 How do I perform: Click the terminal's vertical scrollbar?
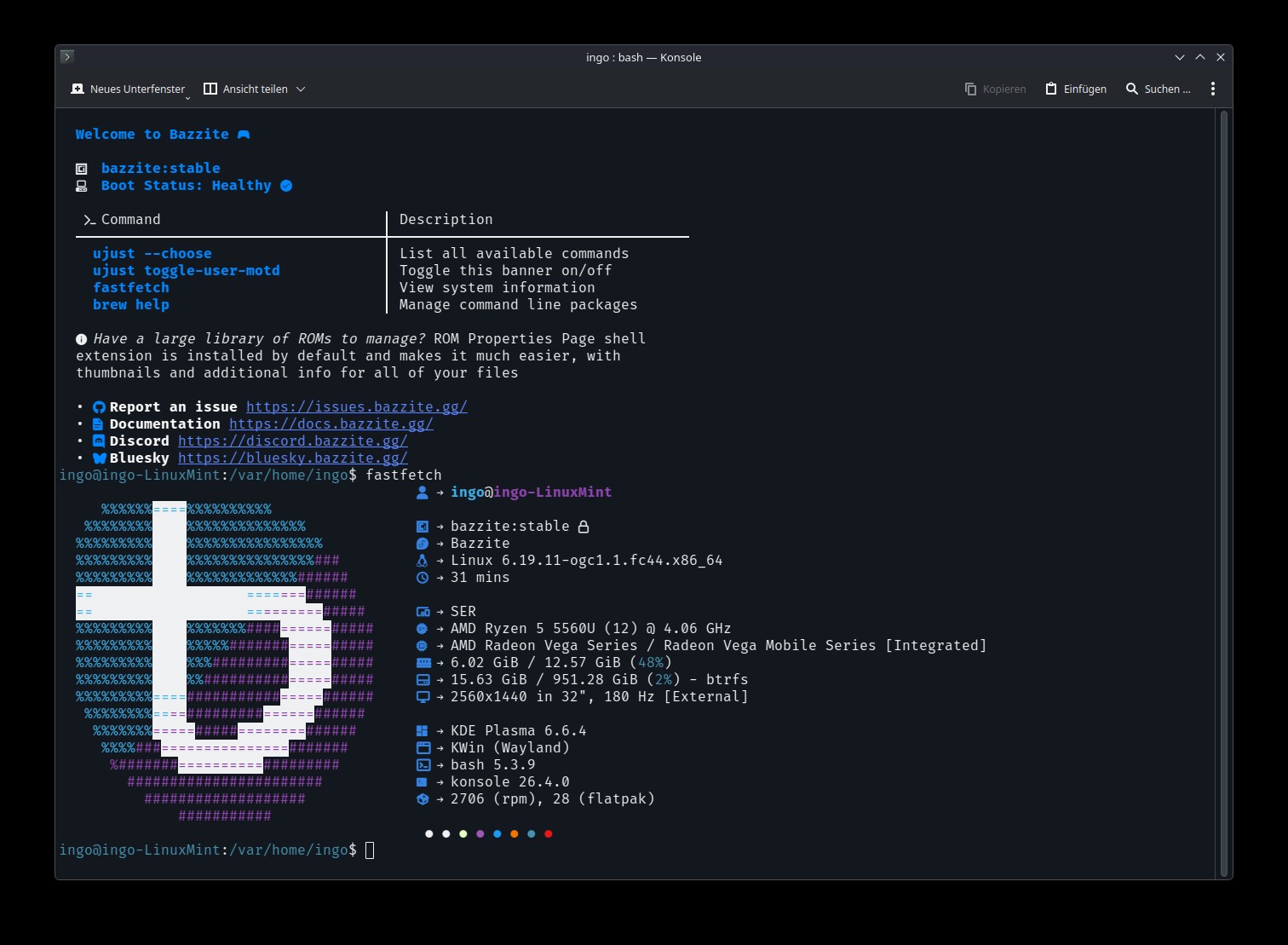pos(1224,493)
